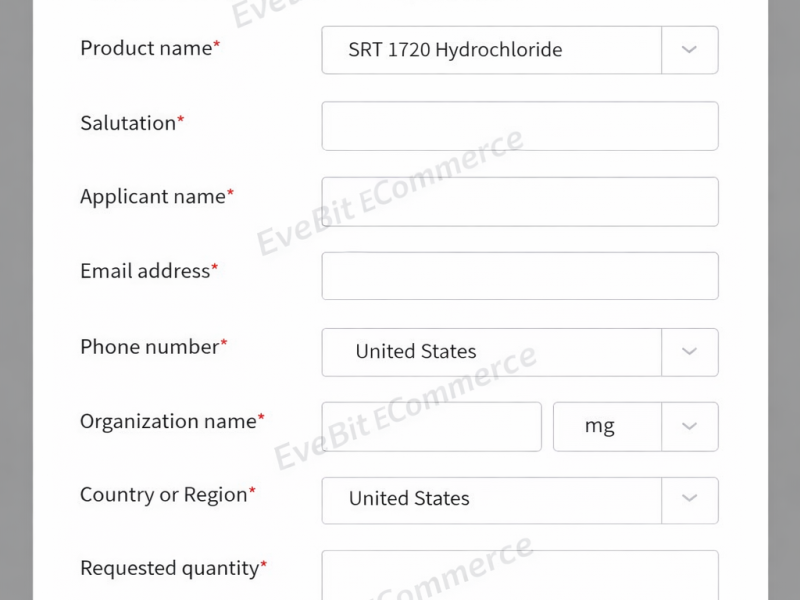800x600 pixels.
Task: Open the Phone number United States selector
Action: click(491, 351)
